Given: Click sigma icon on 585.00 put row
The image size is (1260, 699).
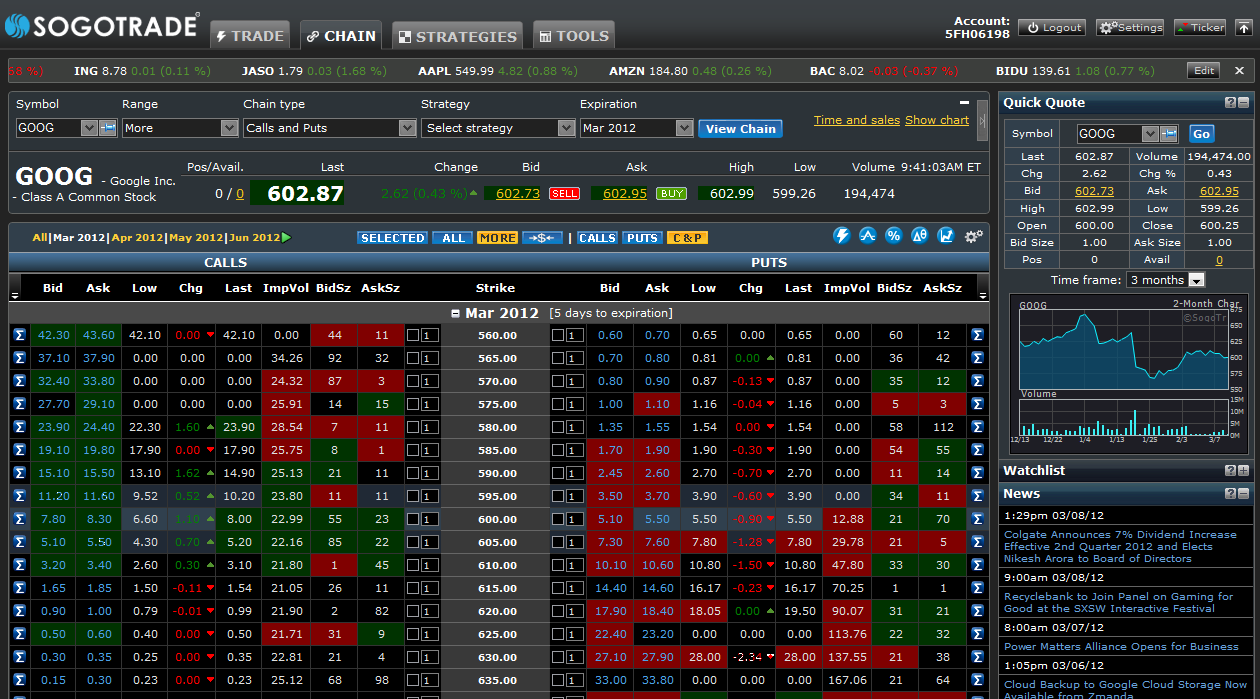Looking at the screenshot, I should coord(978,450).
